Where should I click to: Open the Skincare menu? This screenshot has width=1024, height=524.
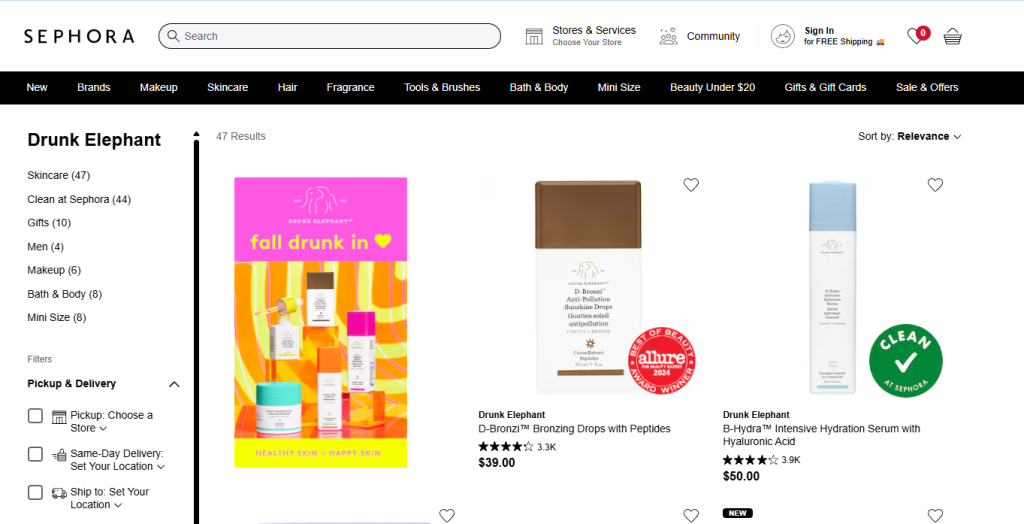227,87
